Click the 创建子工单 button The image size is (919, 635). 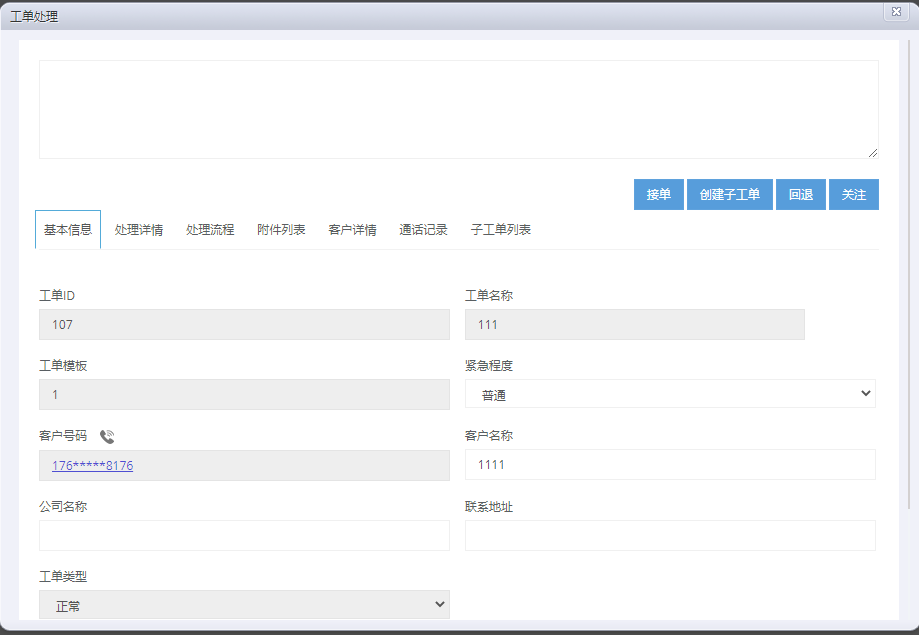click(x=730, y=195)
